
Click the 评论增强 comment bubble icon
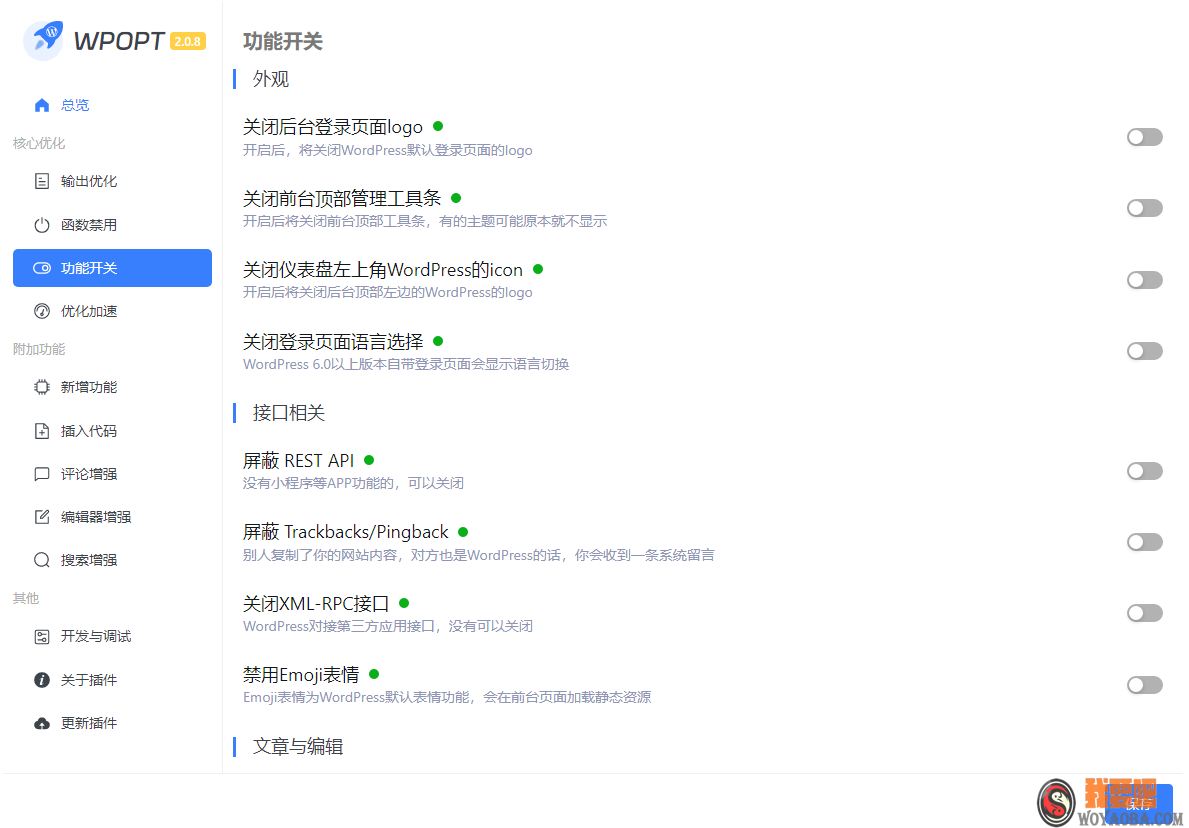pos(41,473)
